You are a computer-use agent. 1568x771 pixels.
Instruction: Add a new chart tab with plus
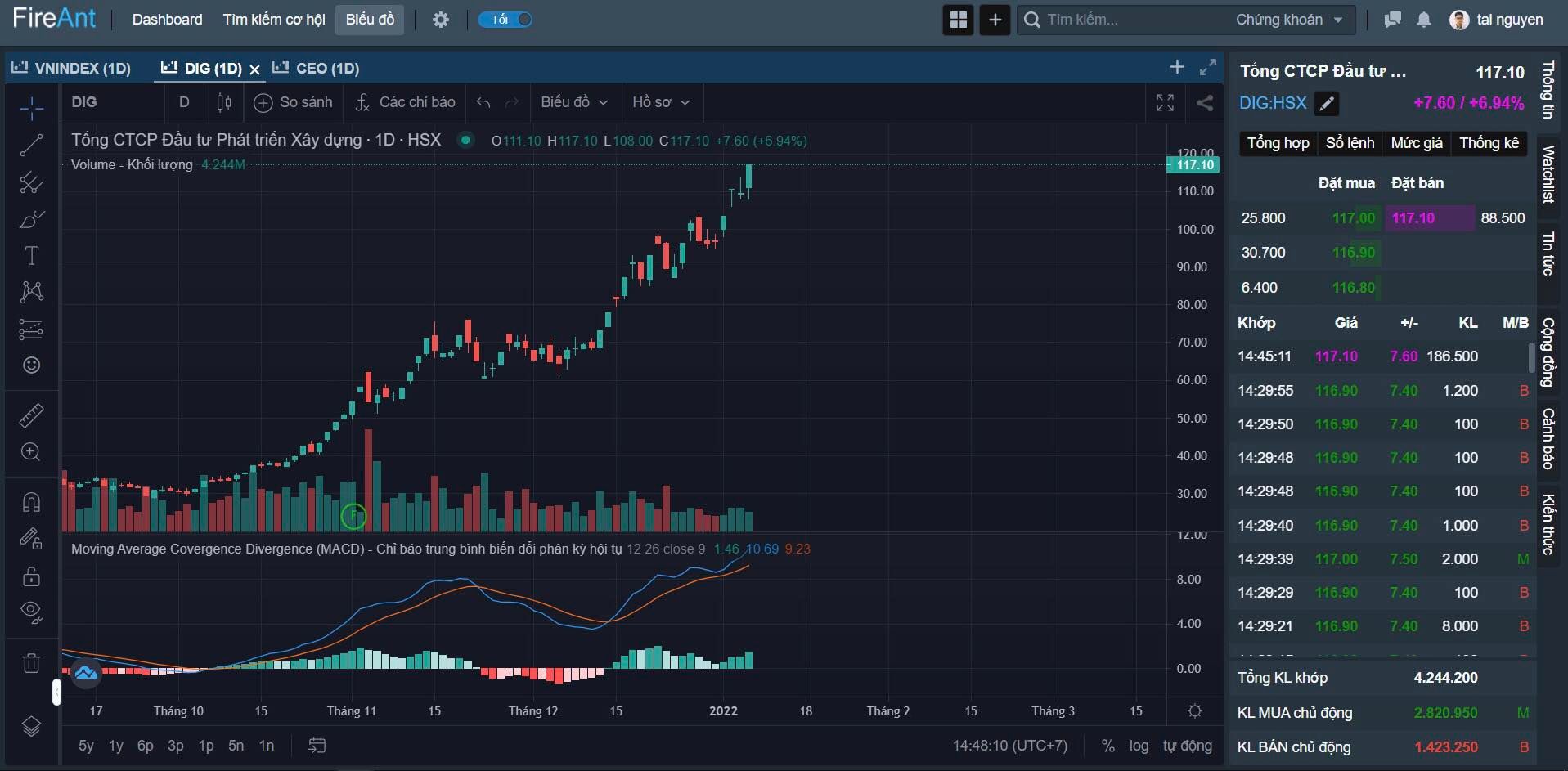(x=1177, y=67)
